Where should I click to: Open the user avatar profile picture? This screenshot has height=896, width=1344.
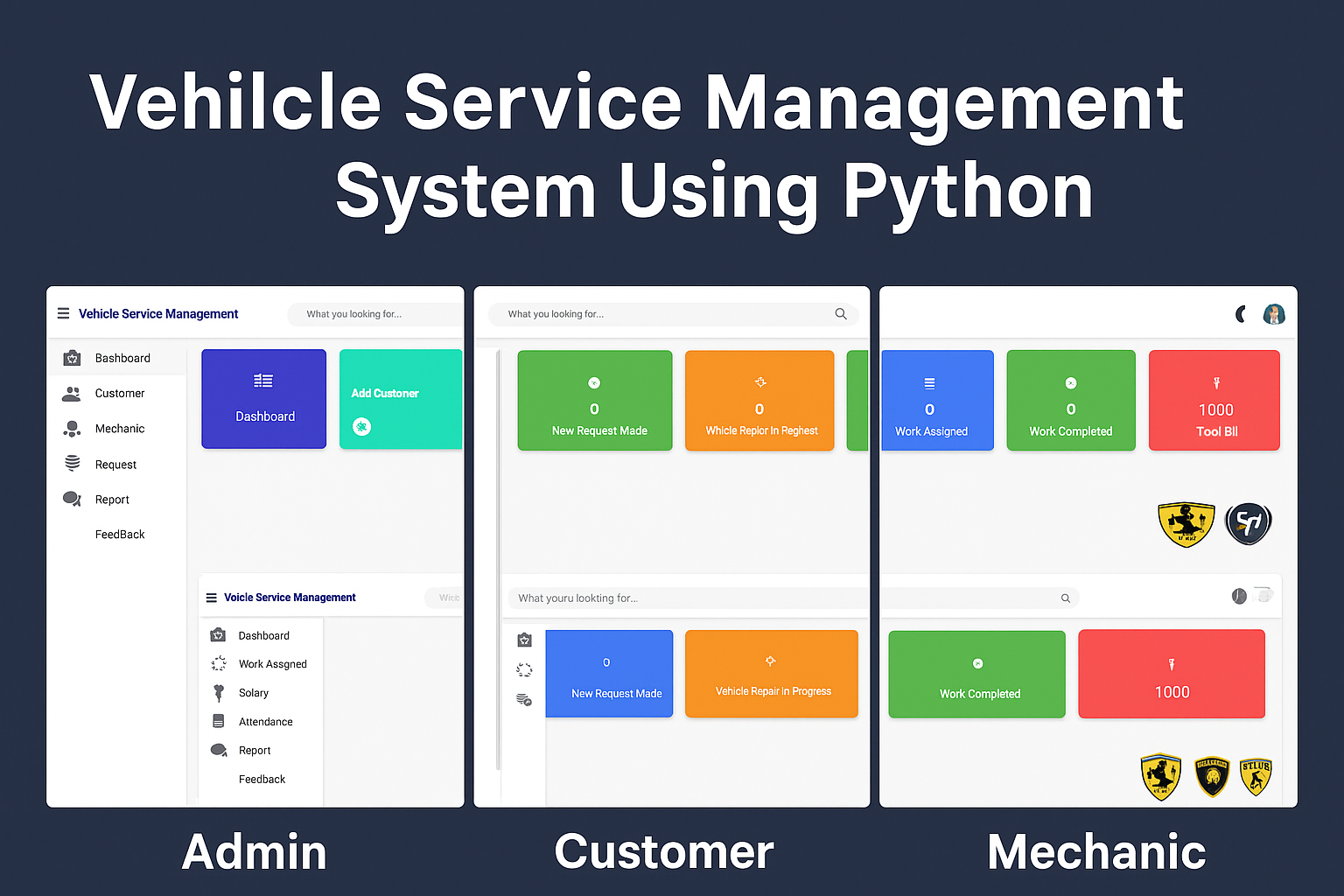click(1274, 314)
